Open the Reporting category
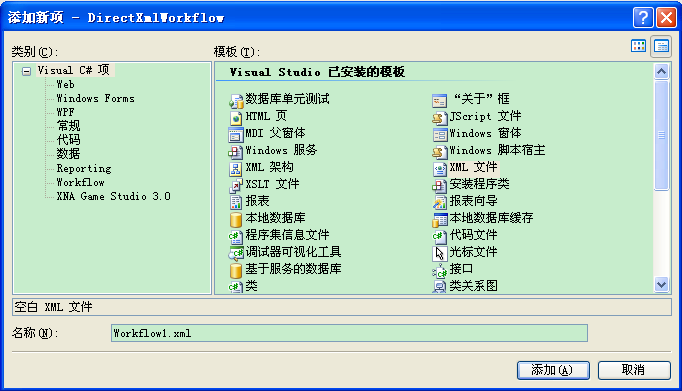Viewport: 682px width, 391px height. [84, 168]
